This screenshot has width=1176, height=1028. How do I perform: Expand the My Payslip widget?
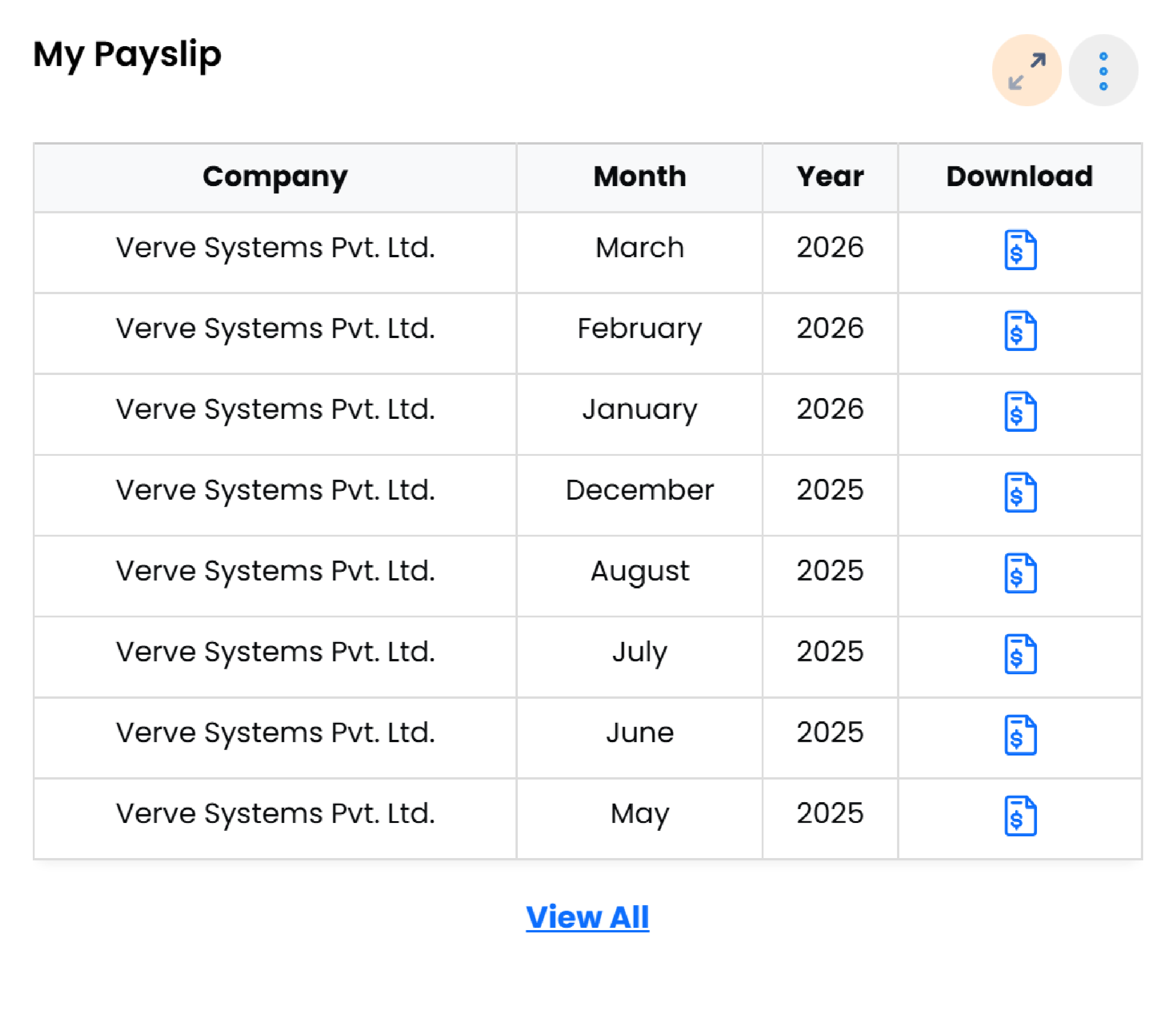[x=1026, y=71]
